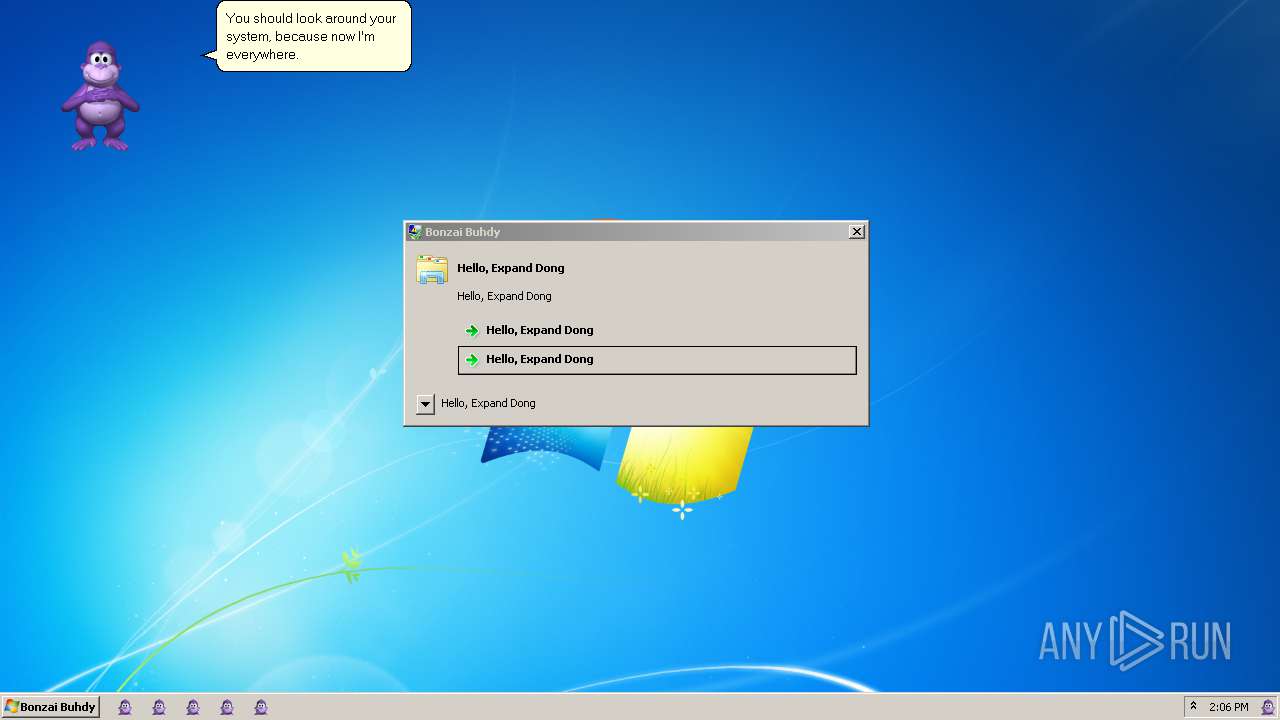Click the non-bold subtitle 'Hello, Expand Dong' under heading

[x=504, y=296]
